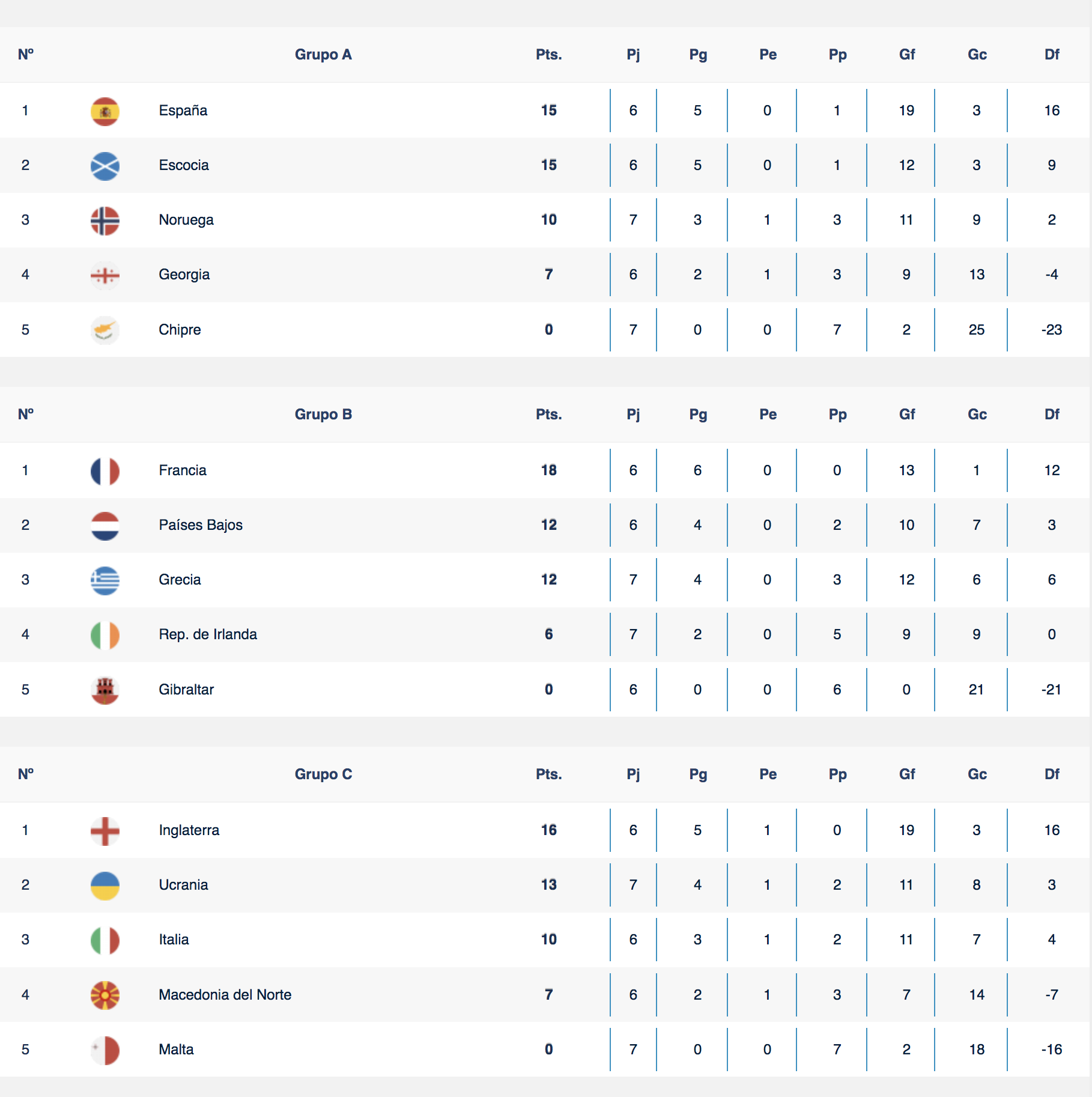Screen dimensions: 1092x1097
Task: Click the Grupo A header
Action: (x=323, y=55)
